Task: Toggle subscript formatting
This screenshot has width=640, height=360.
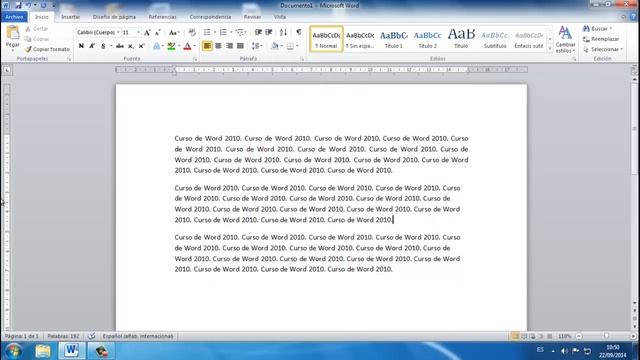Action: 131,46
